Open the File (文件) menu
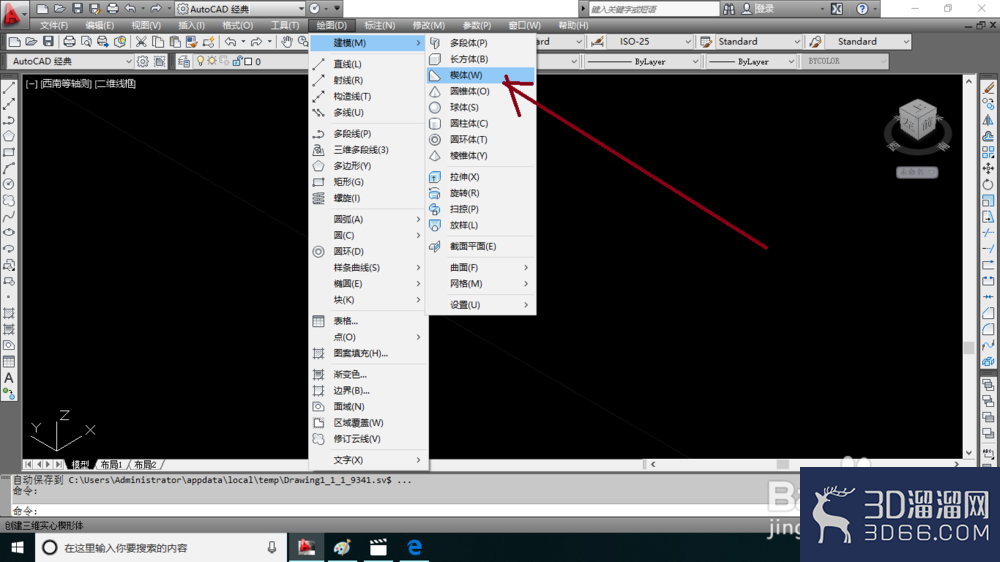Screen dimensions: 1000x562 click(54, 26)
